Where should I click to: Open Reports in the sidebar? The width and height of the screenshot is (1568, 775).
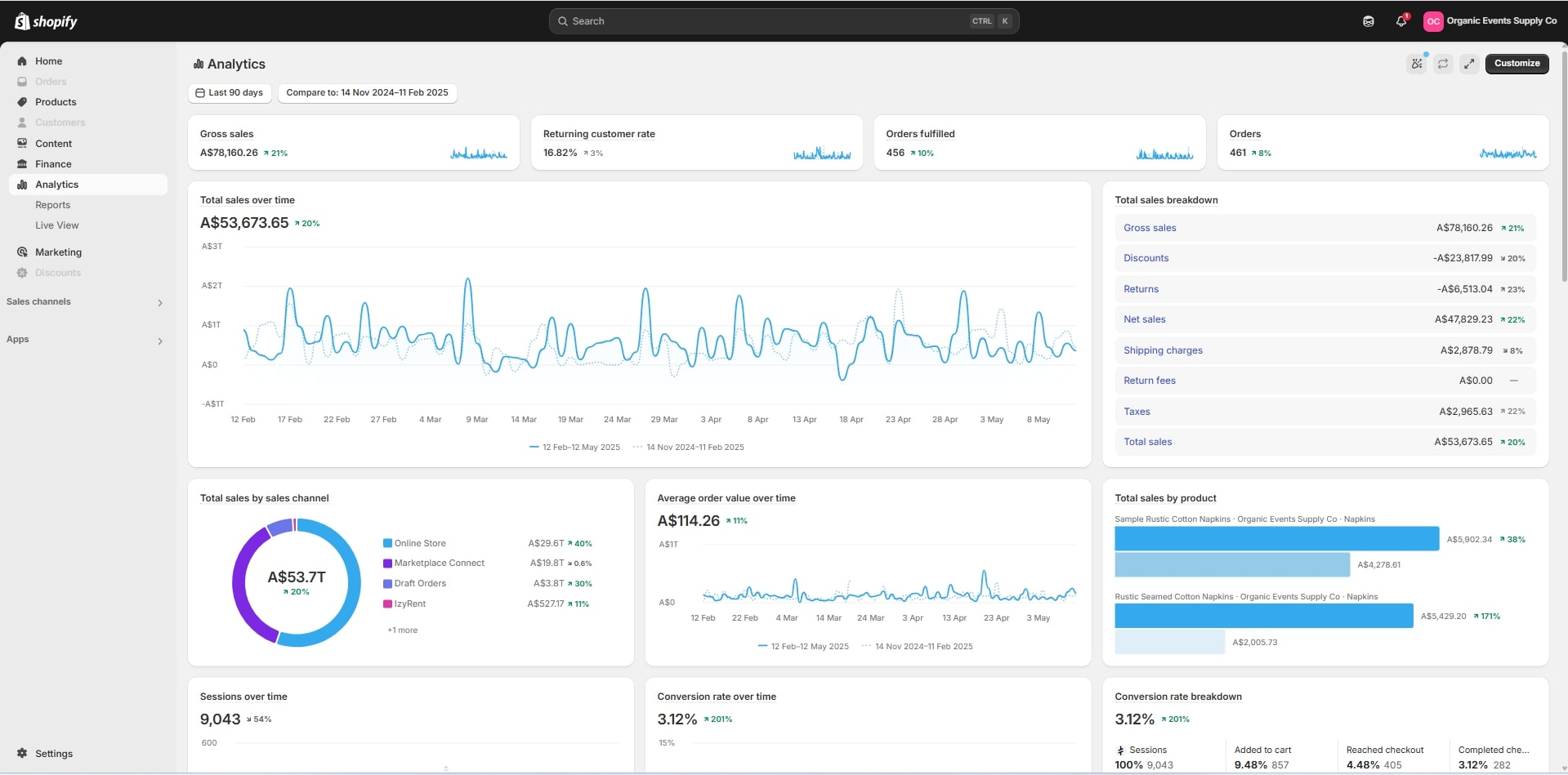52,205
